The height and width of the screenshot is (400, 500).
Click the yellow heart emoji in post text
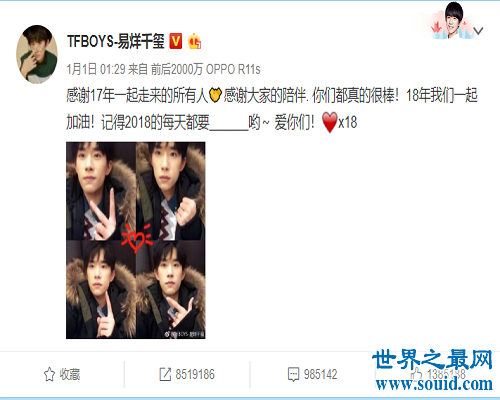pos(215,95)
